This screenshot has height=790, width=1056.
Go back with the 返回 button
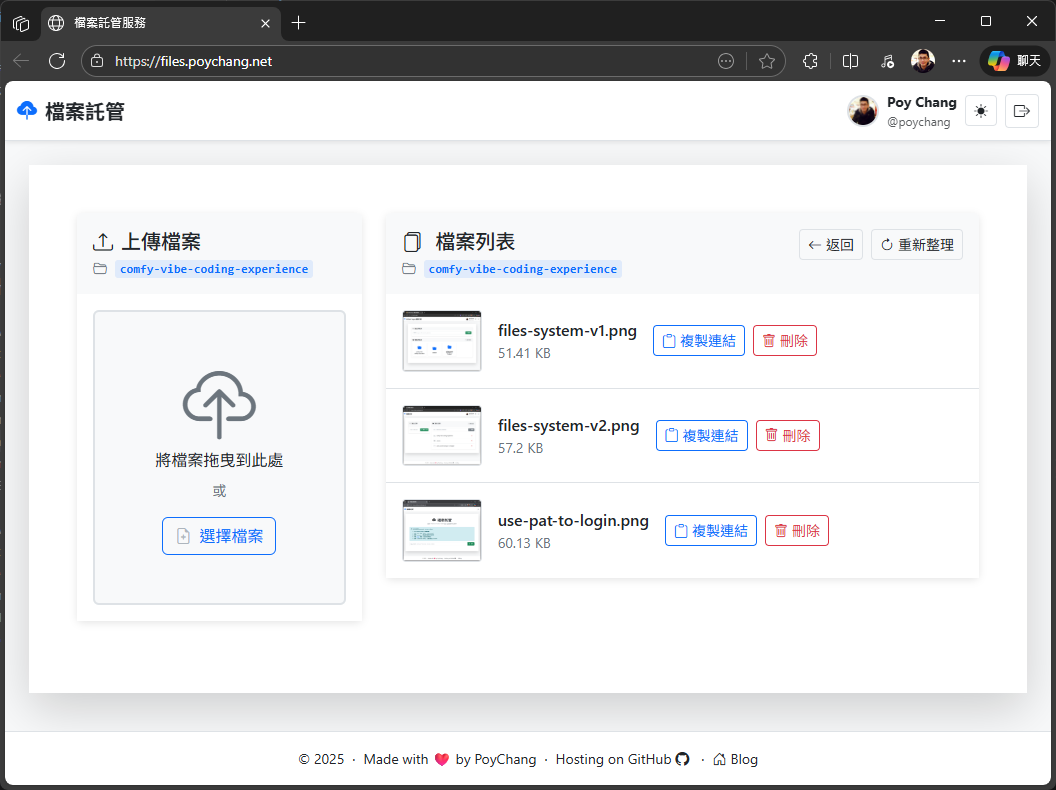pos(830,245)
